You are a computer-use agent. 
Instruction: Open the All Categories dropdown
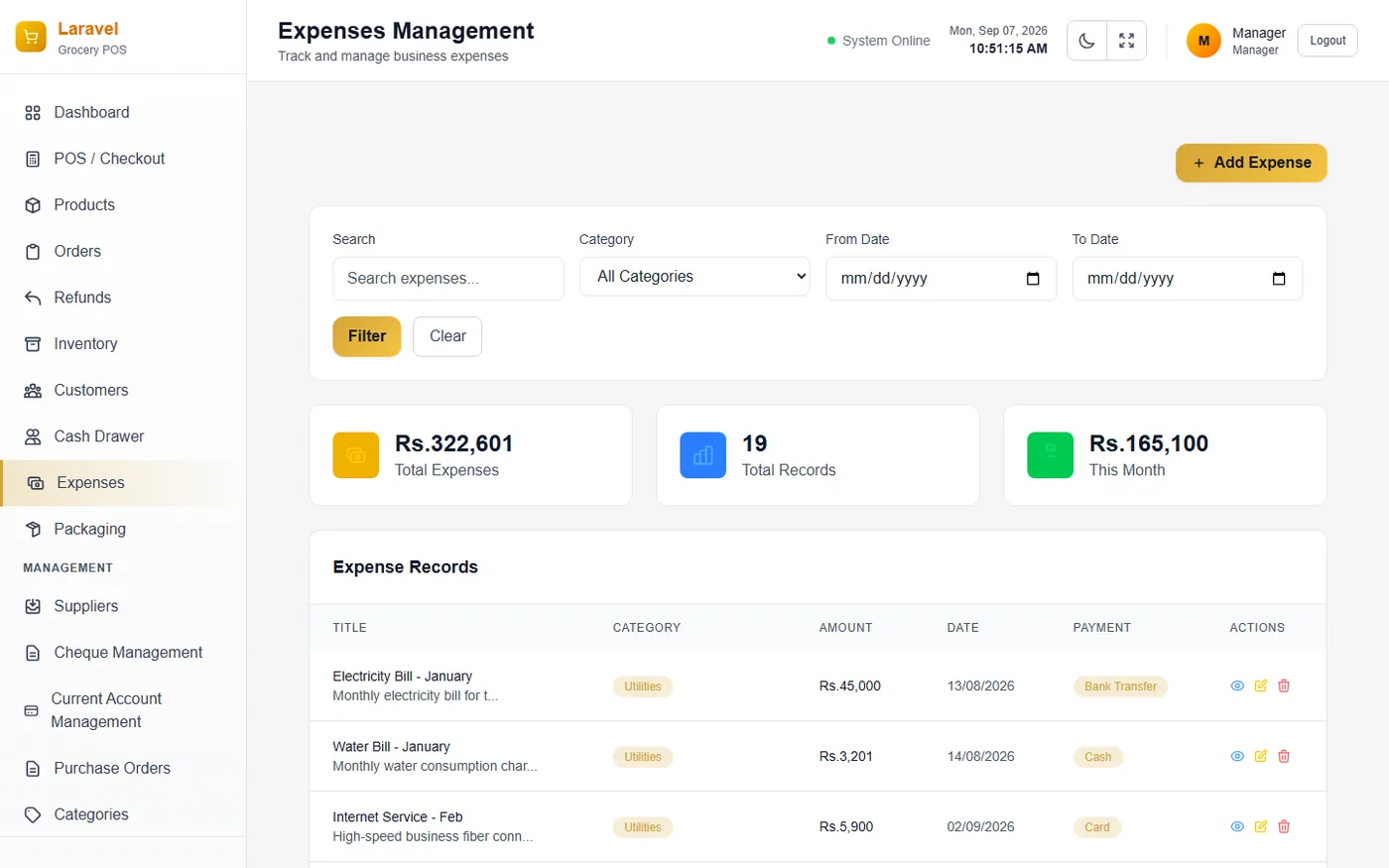coord(694,277)
